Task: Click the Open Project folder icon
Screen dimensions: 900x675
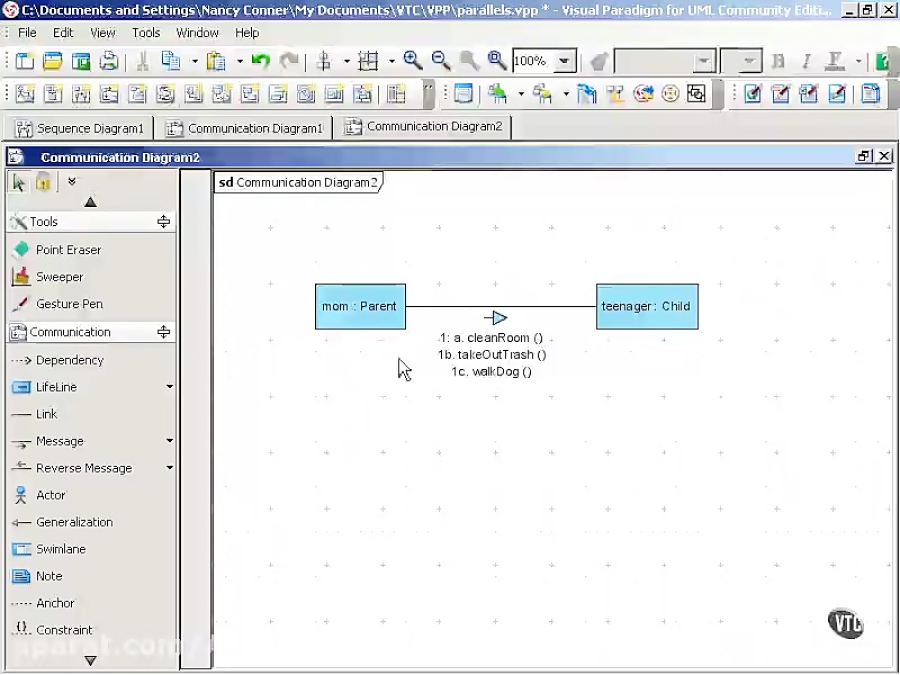Action: [52, 61]
